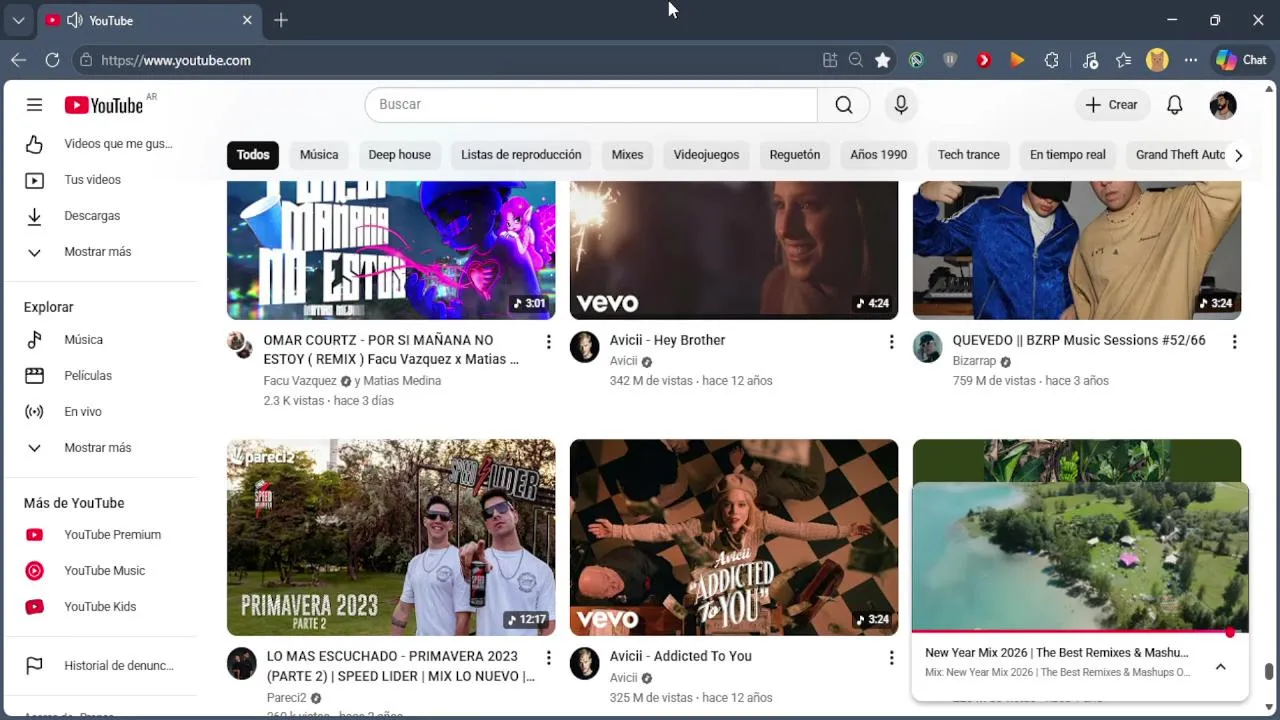Start voice search with microphone icon
Viewport: 1280px width, 720px height.
[901, 105]
